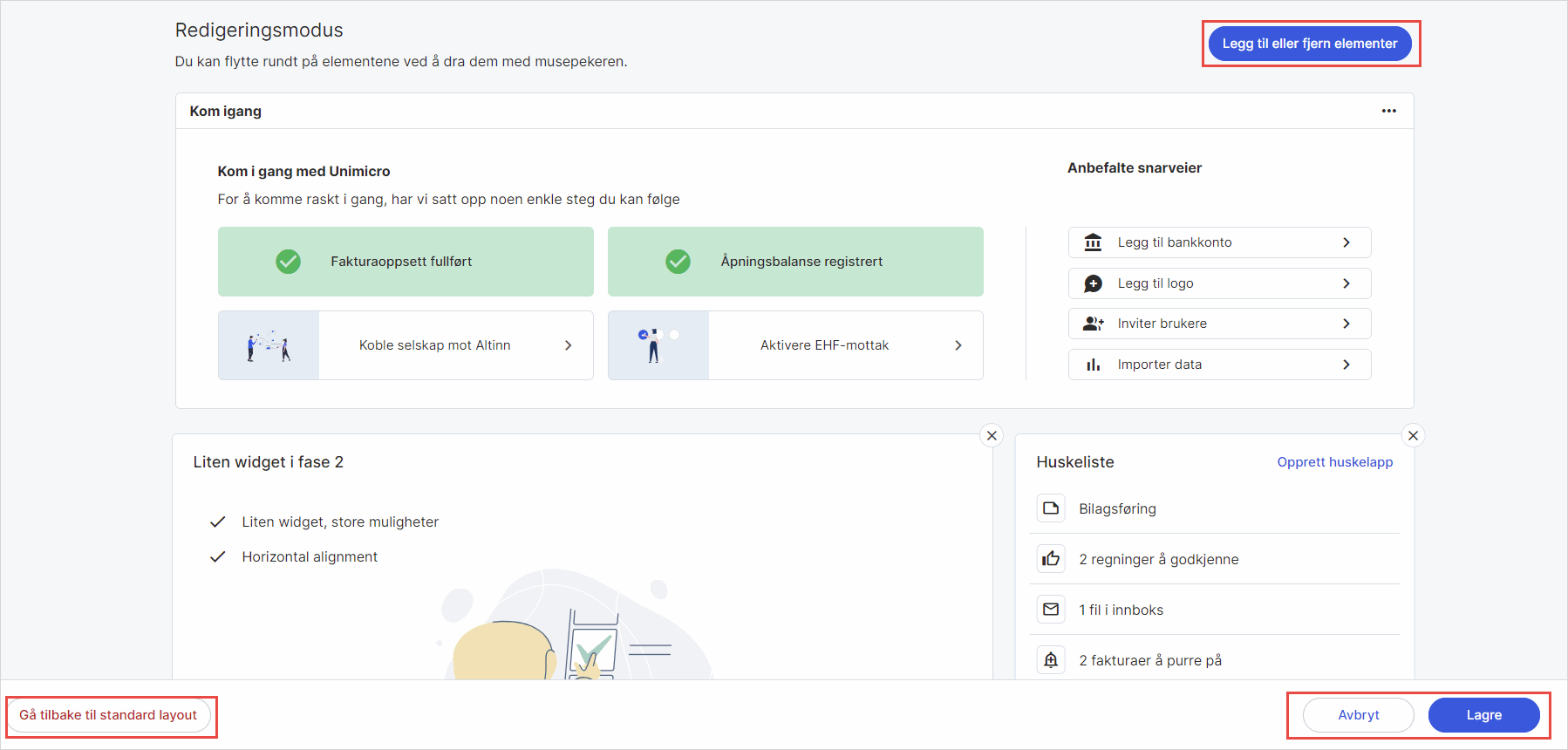1568x750 pixels.
Task: Open the three-dot menu on Kom igang
Action: (1388, 111)
